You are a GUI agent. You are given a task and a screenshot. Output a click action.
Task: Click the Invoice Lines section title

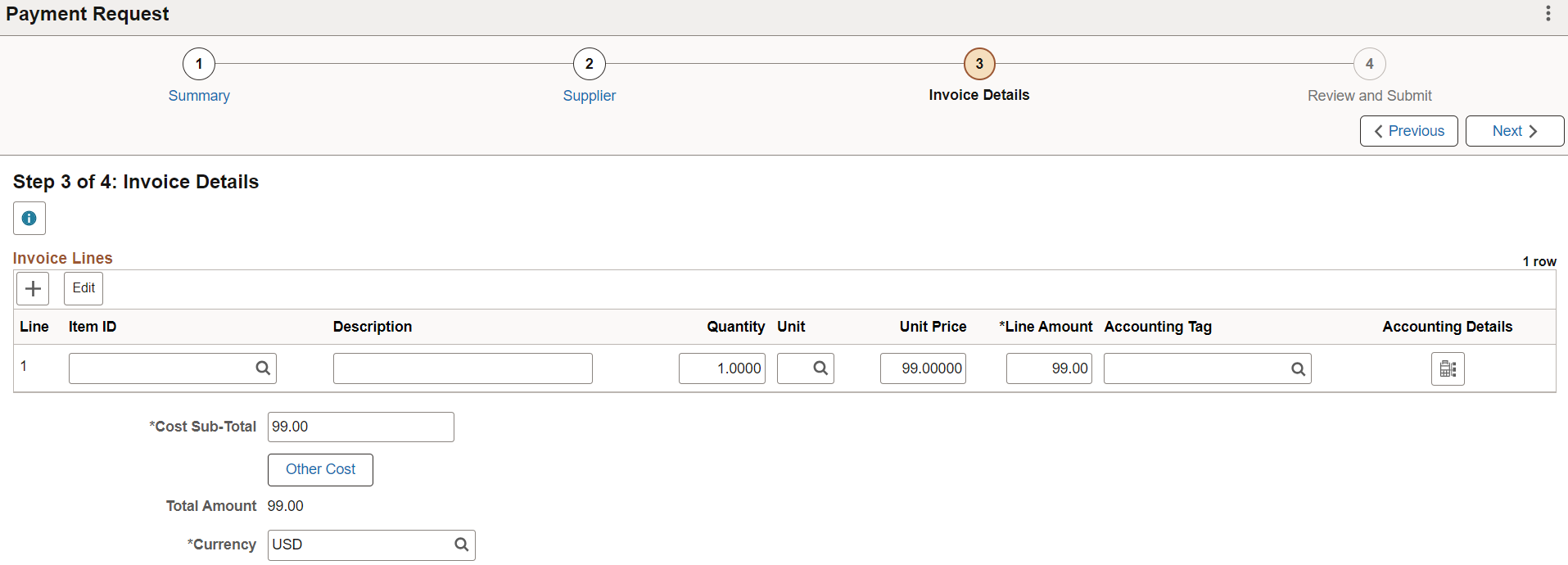63,258
